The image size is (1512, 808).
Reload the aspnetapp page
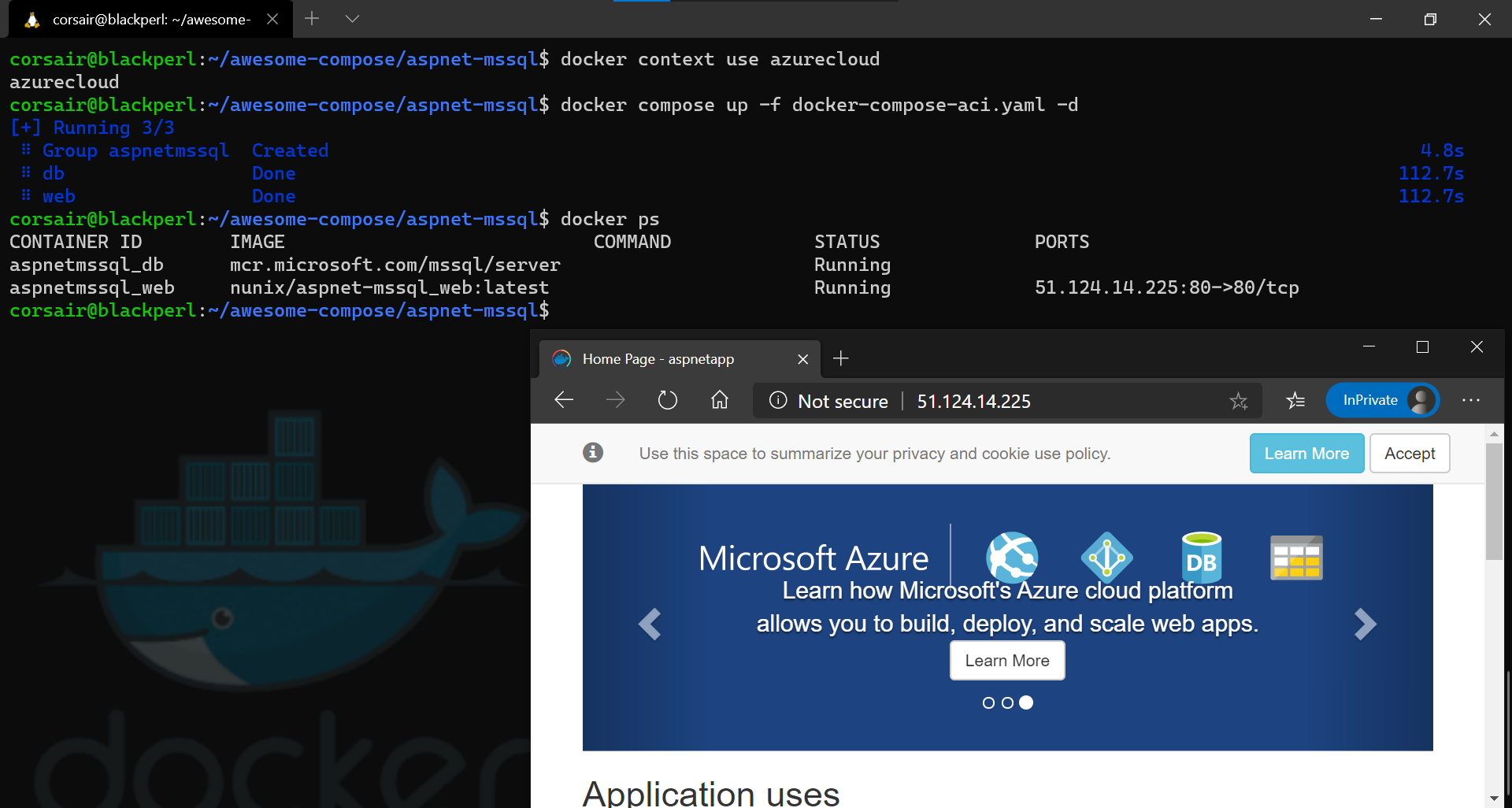[x=667, y=401]
